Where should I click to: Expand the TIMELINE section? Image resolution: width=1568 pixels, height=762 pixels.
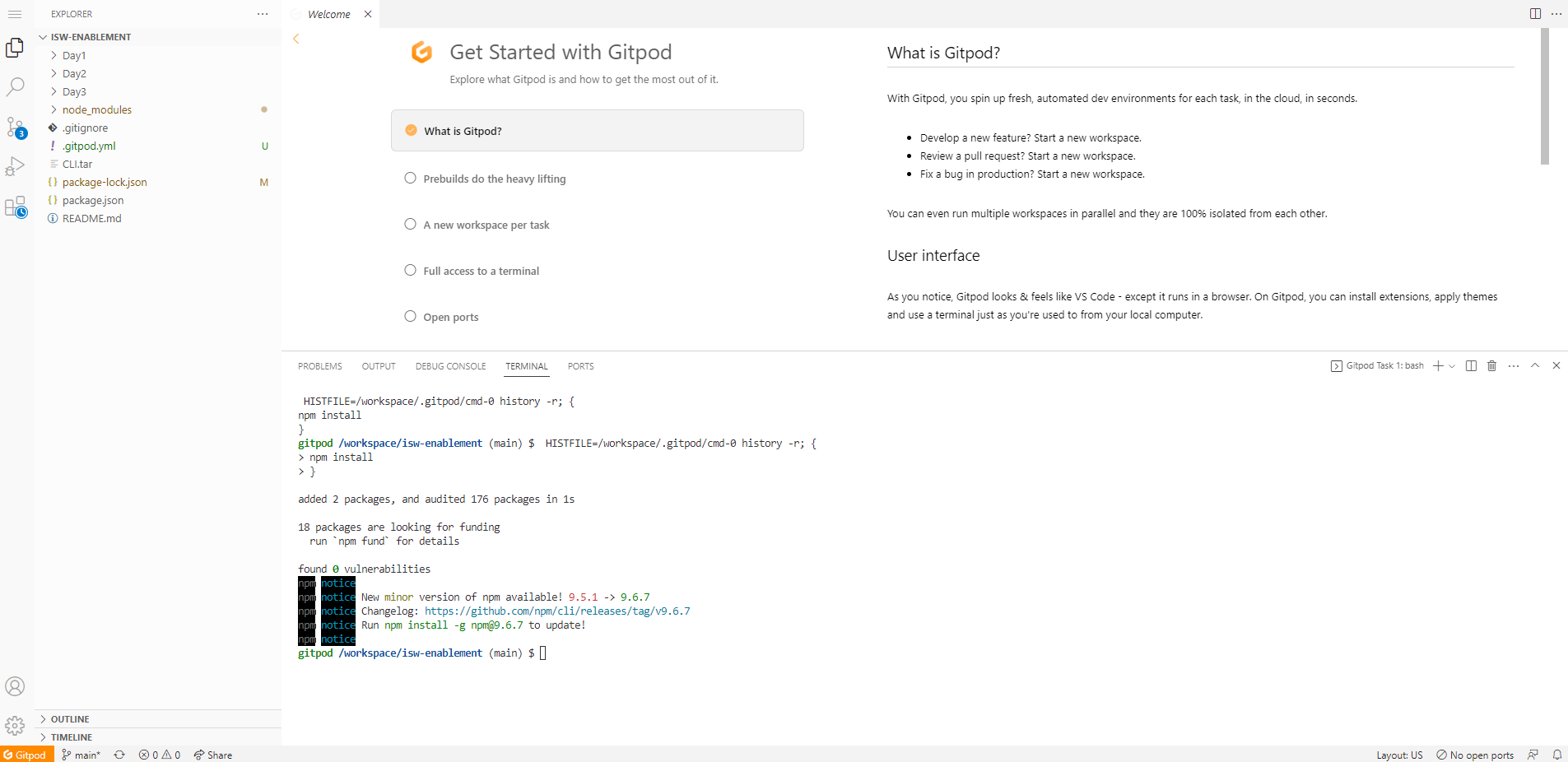coord(158,737)
